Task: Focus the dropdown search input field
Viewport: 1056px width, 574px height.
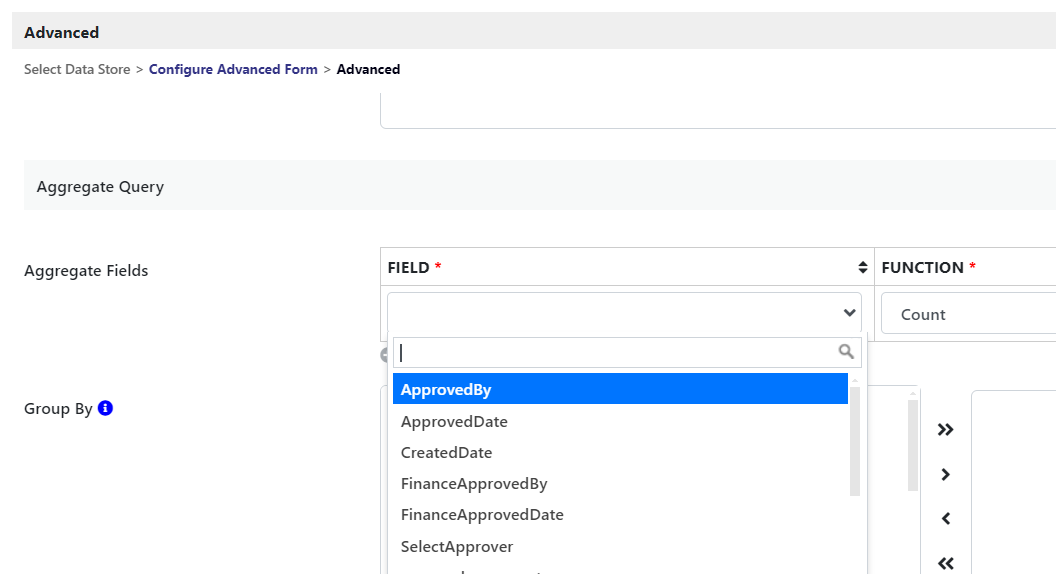Action: pyautogui.click(x=627, y=352)
